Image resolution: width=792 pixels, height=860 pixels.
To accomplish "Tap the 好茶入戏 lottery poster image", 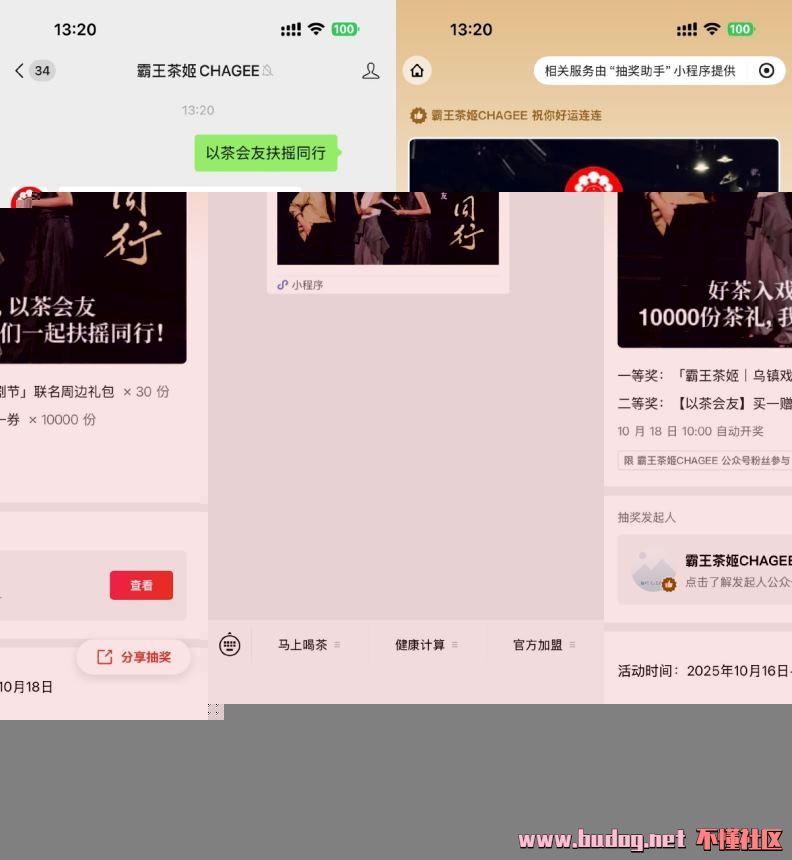I will pos(704,270).
